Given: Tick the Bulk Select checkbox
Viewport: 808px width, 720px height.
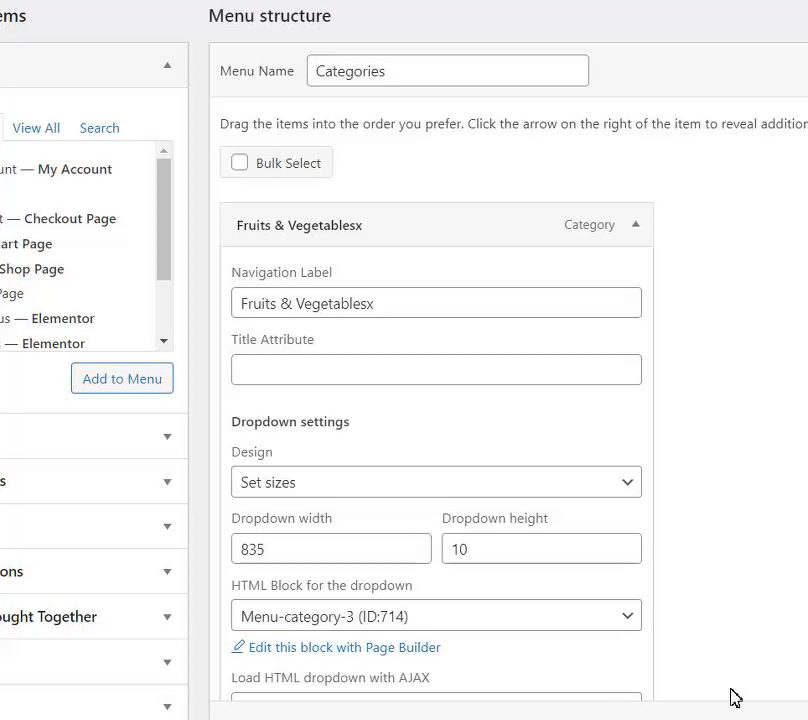Looking at the screenshot, I should pos(240,162).
